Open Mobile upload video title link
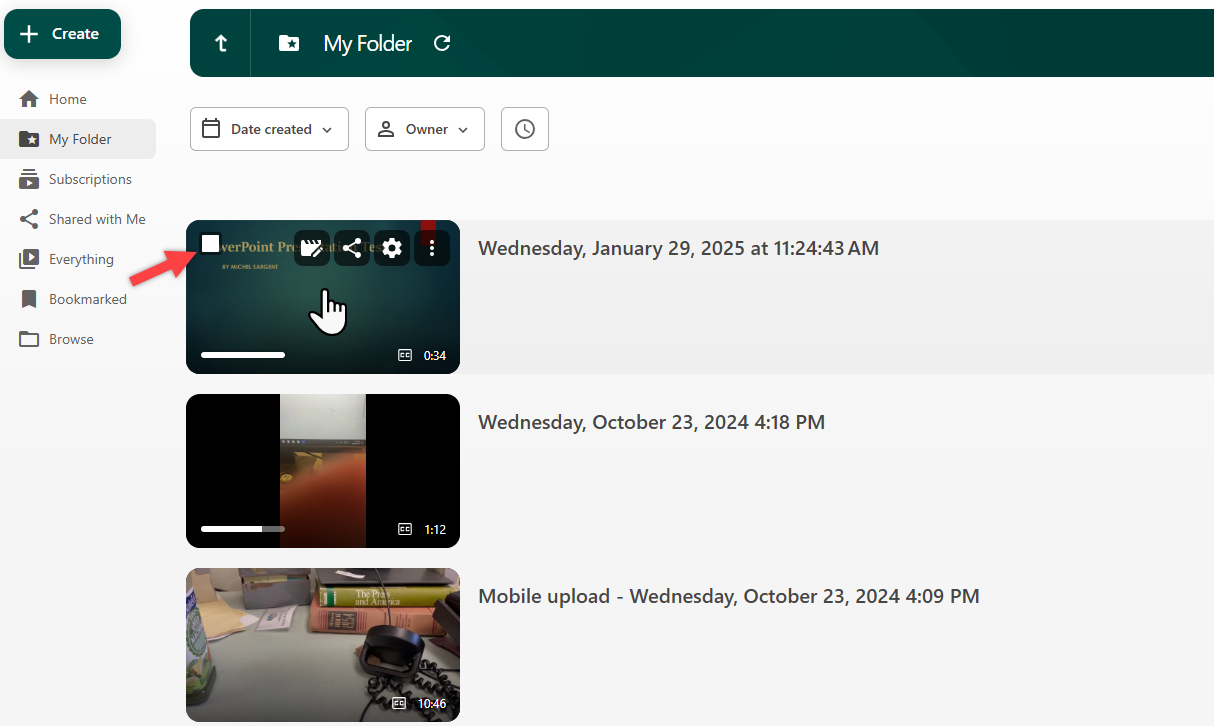 point(728,596)
